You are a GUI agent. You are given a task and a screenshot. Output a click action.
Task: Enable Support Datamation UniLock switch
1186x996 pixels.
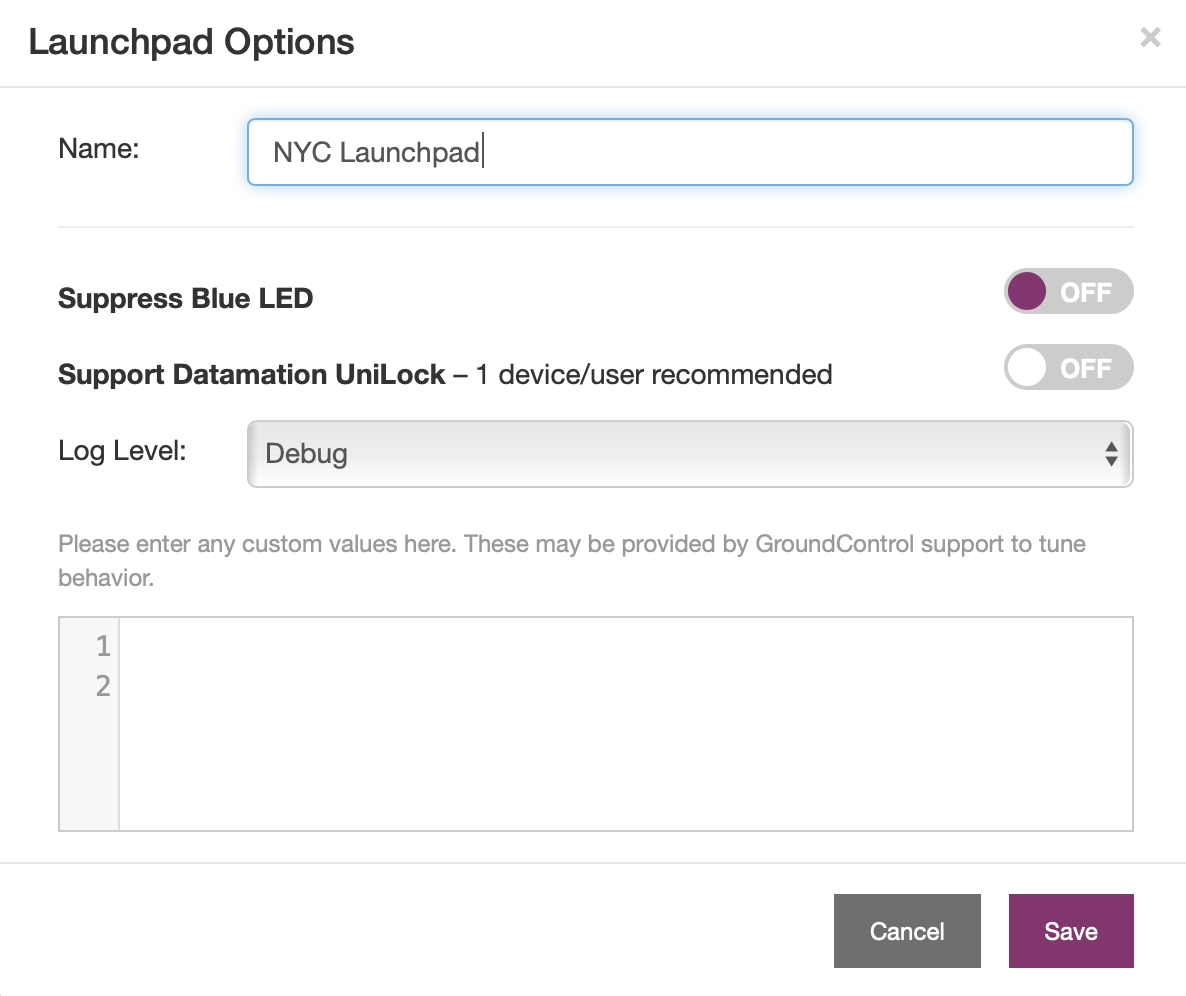pyautogui.click(x=1068, y=368)
